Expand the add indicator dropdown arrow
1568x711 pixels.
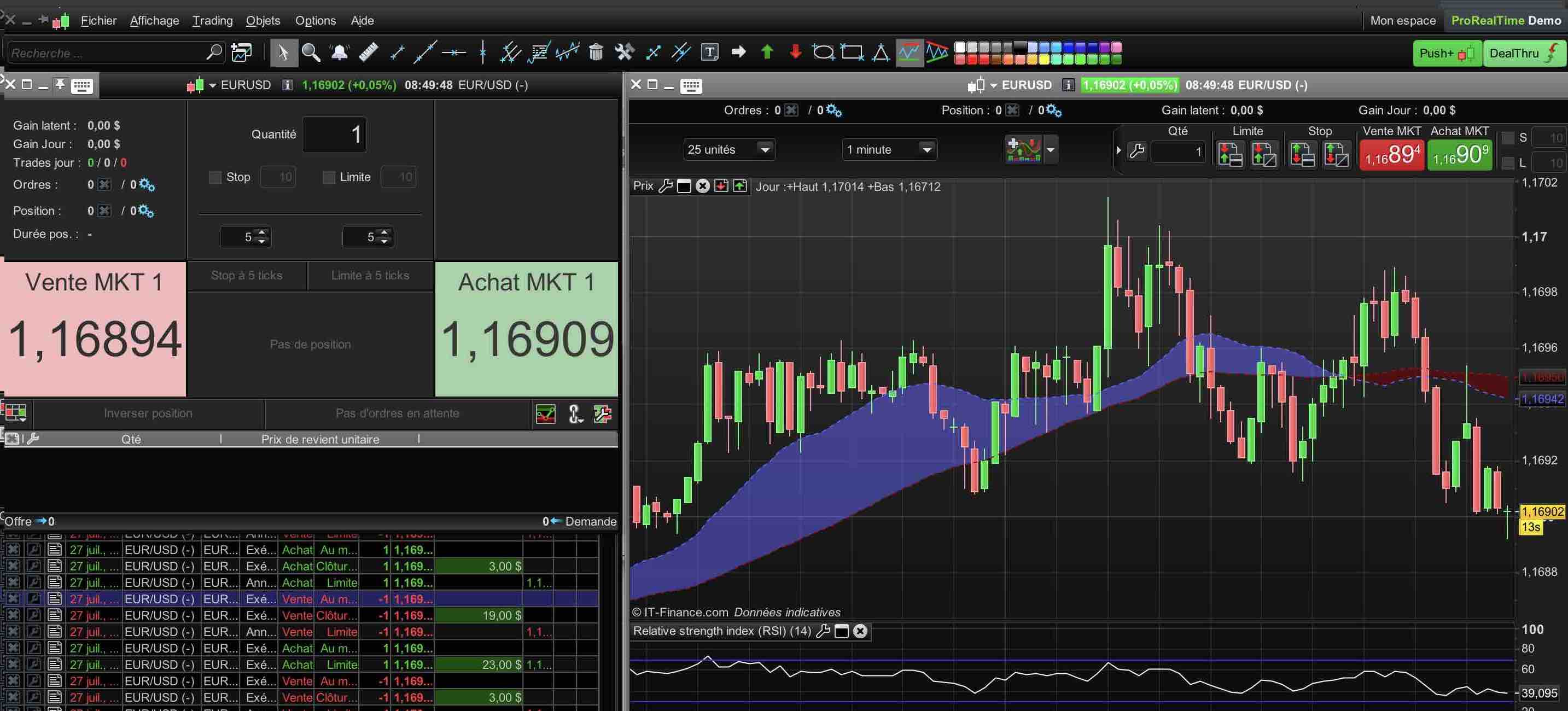[x=1051, y=150]
